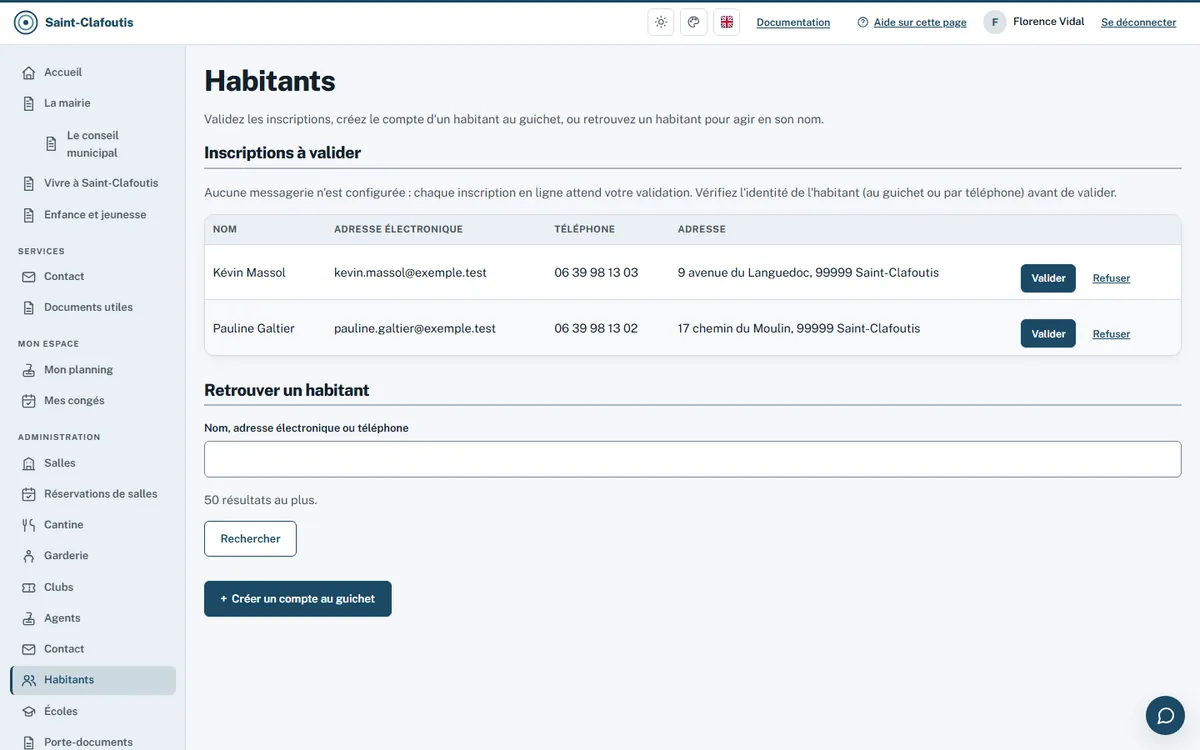Open the Garderie administration page
1200x750 pixels.
click(x=66, y=556)
